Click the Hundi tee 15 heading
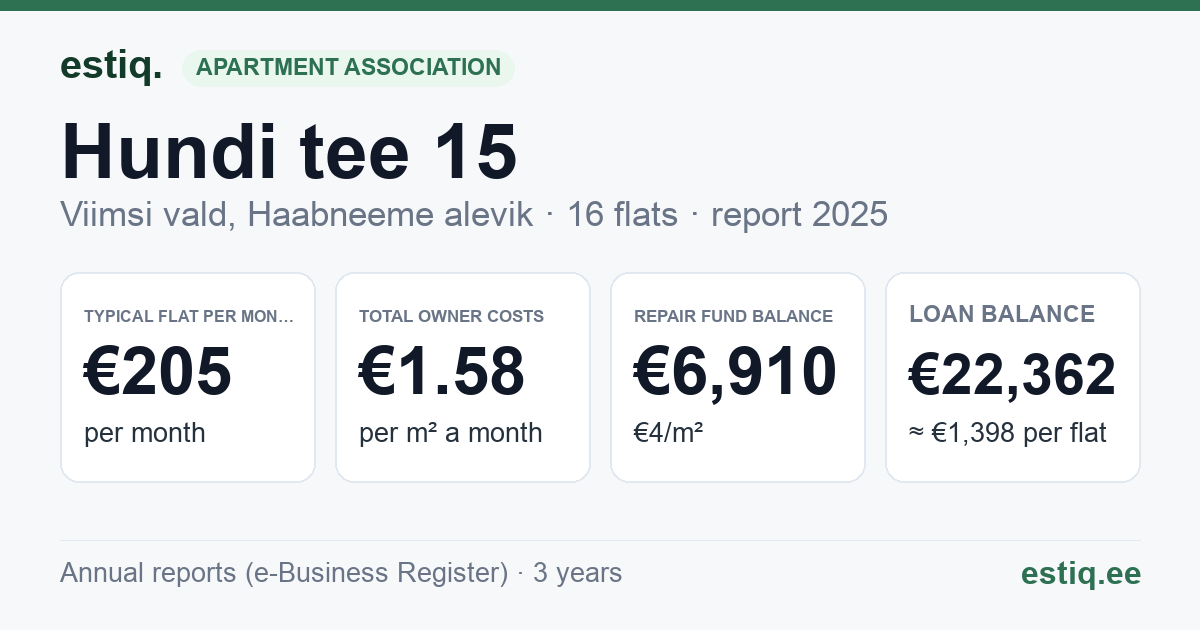 (x=289, y=151)
